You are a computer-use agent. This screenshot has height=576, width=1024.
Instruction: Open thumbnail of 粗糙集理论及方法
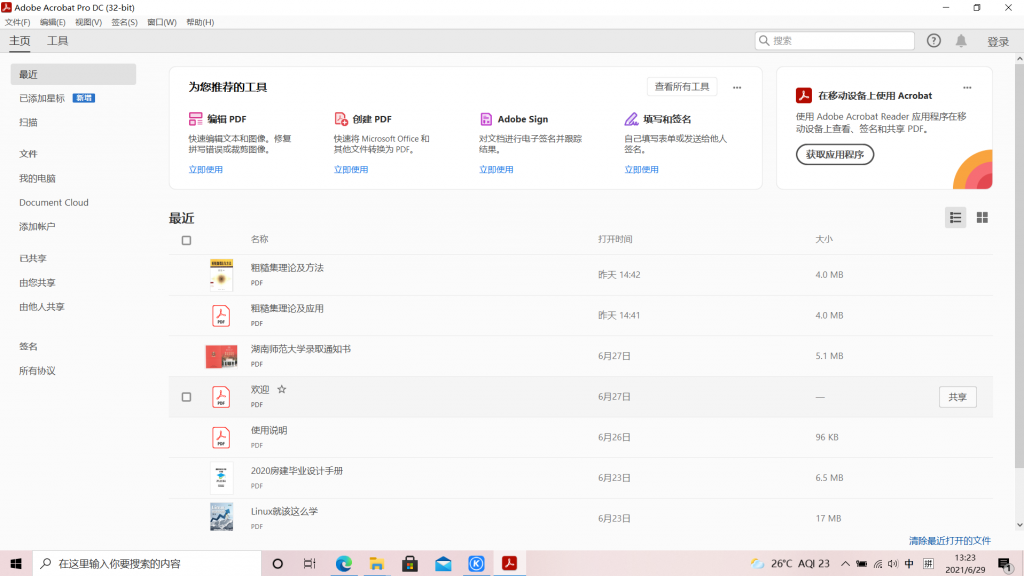[x=221, y=275]
